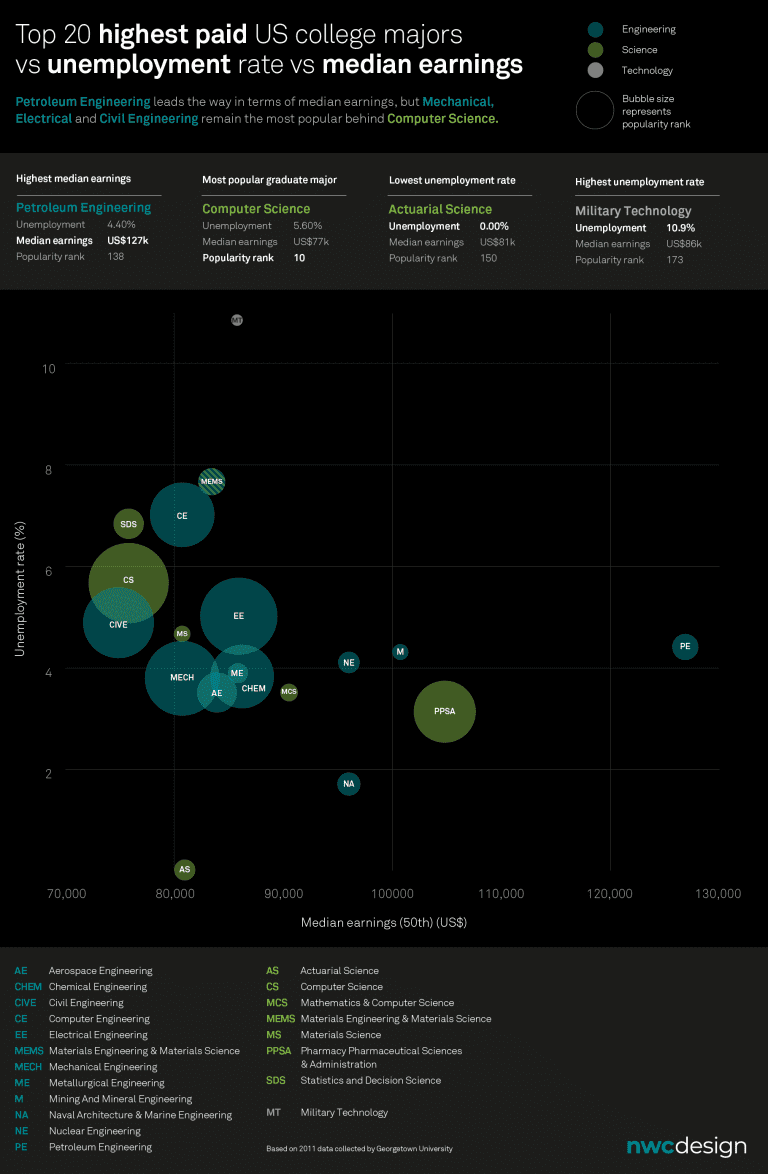Click the NE Nuclear Engineering bubble
Viewport: 768px width, 1174px height.
348,662
